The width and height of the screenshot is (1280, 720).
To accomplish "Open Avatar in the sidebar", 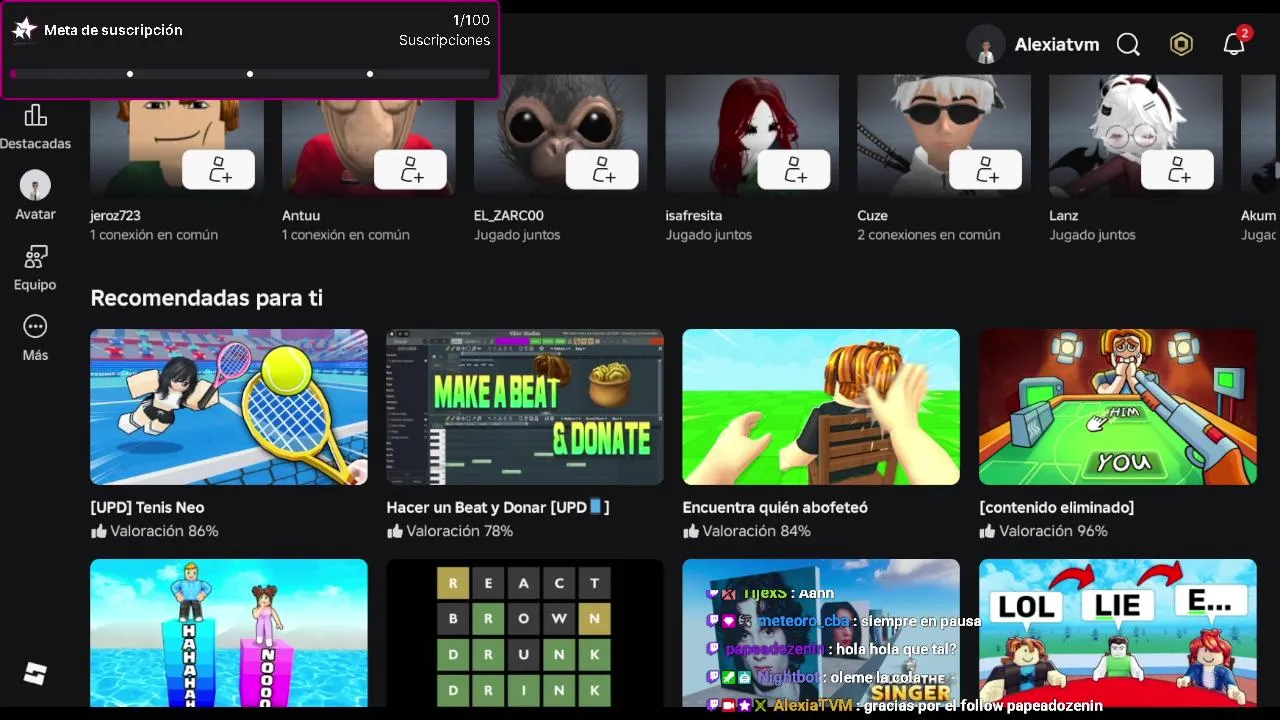I will pos(35,196).
